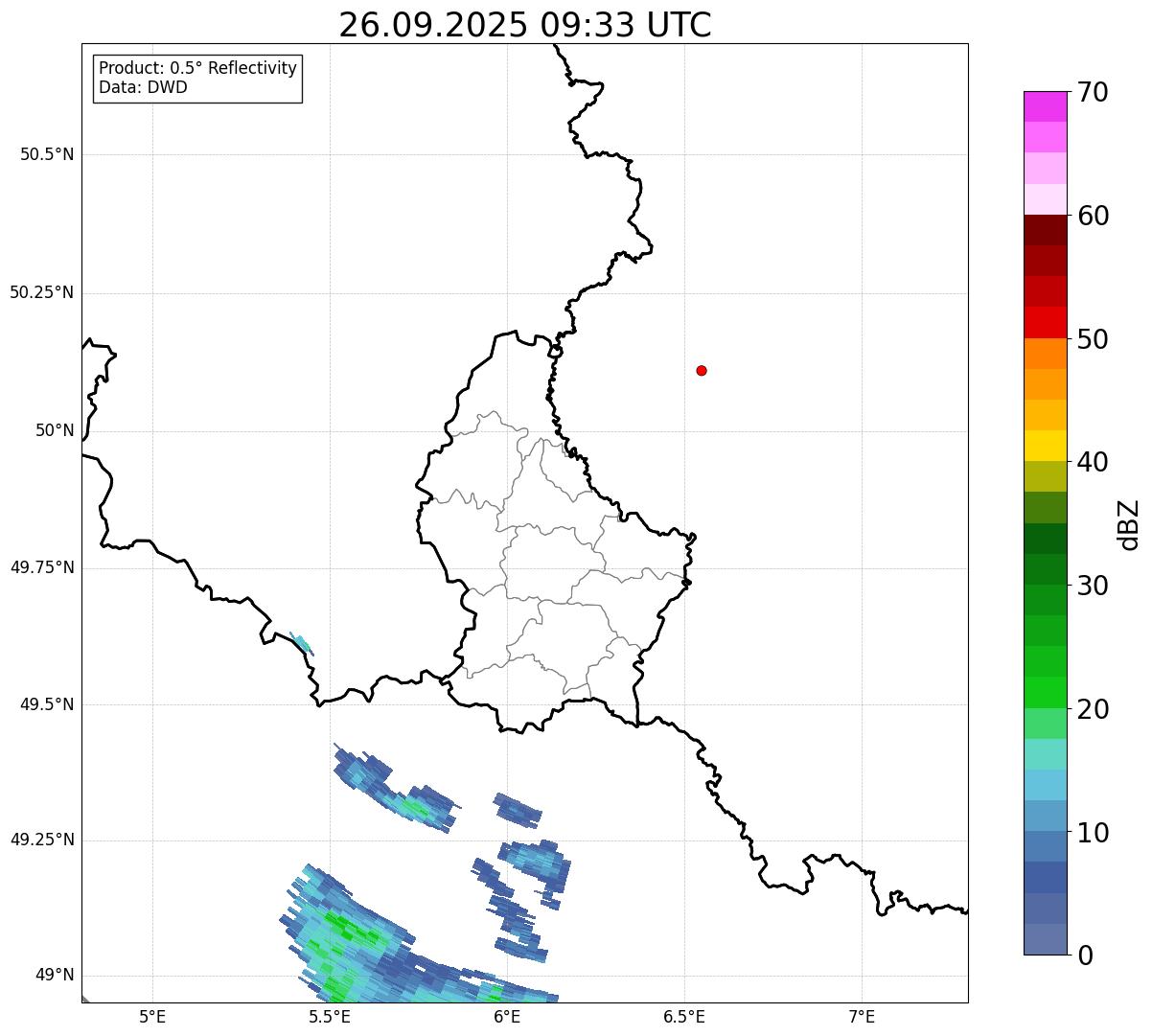Click the 50.5°N latitude label

[47, 154]
